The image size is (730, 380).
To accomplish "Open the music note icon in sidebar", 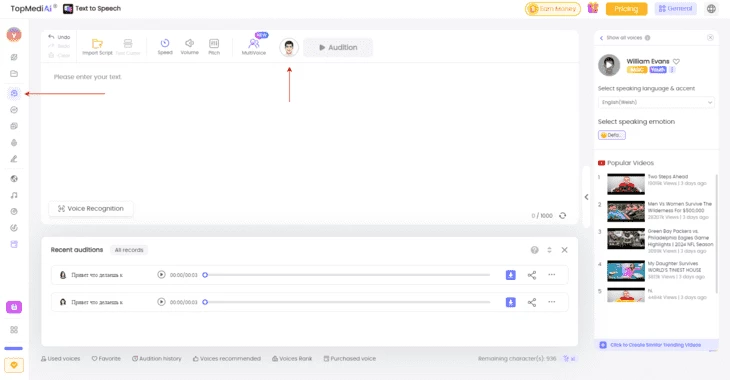I will pyautogui.click(x=14, y=195).
